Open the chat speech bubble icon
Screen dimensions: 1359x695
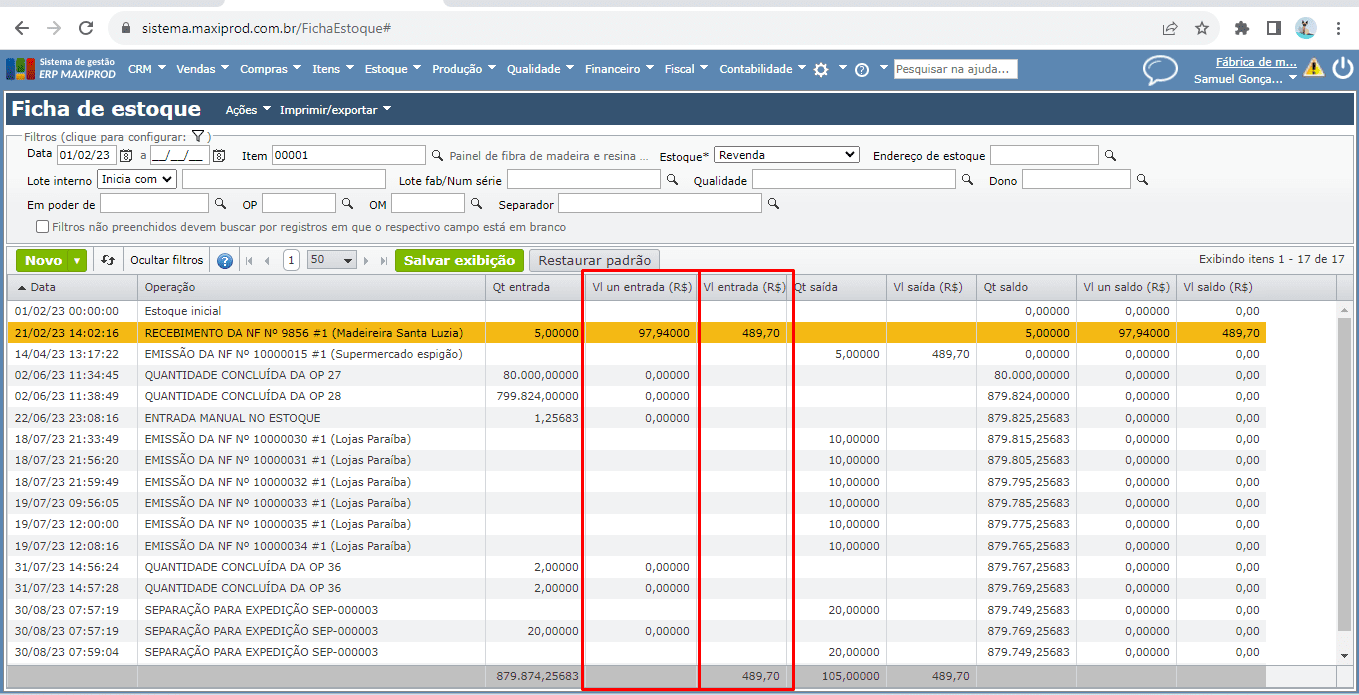(1160, 70)
